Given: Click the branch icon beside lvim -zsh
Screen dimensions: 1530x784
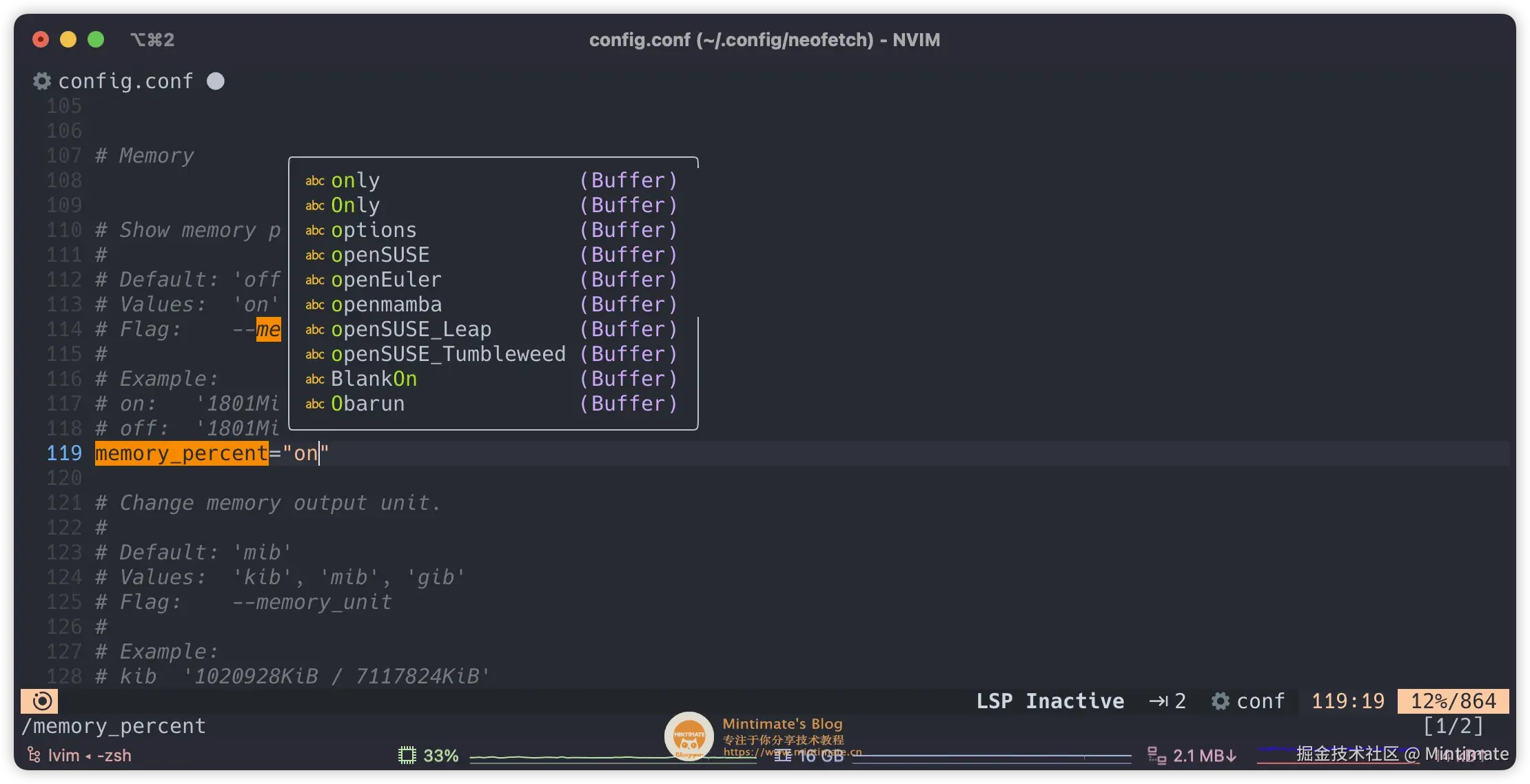Looking at the screenshot, I should tap(33, 756).
